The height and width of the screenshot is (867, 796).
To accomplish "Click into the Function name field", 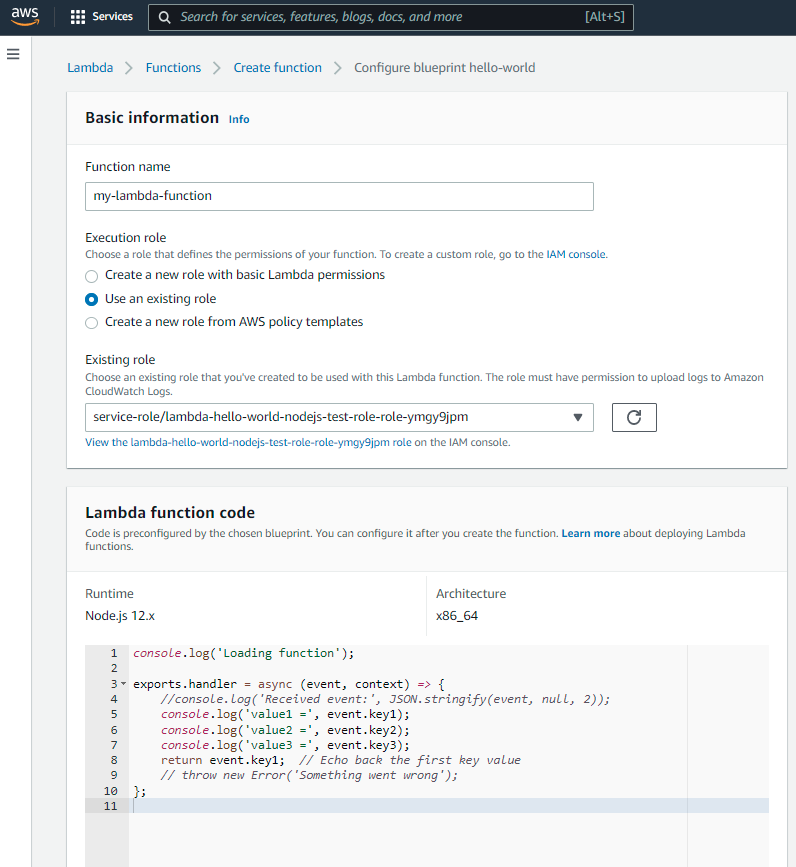I will 339,196.
